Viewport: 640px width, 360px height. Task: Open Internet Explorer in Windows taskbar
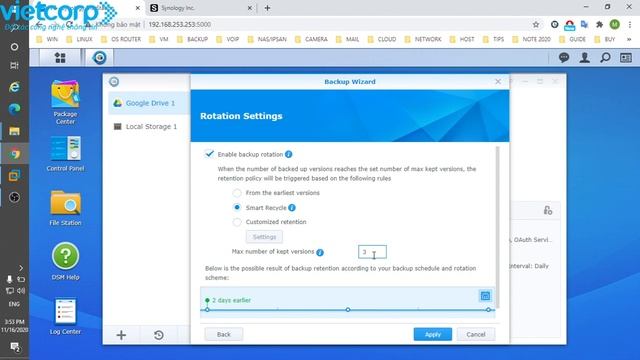point(14,87)
